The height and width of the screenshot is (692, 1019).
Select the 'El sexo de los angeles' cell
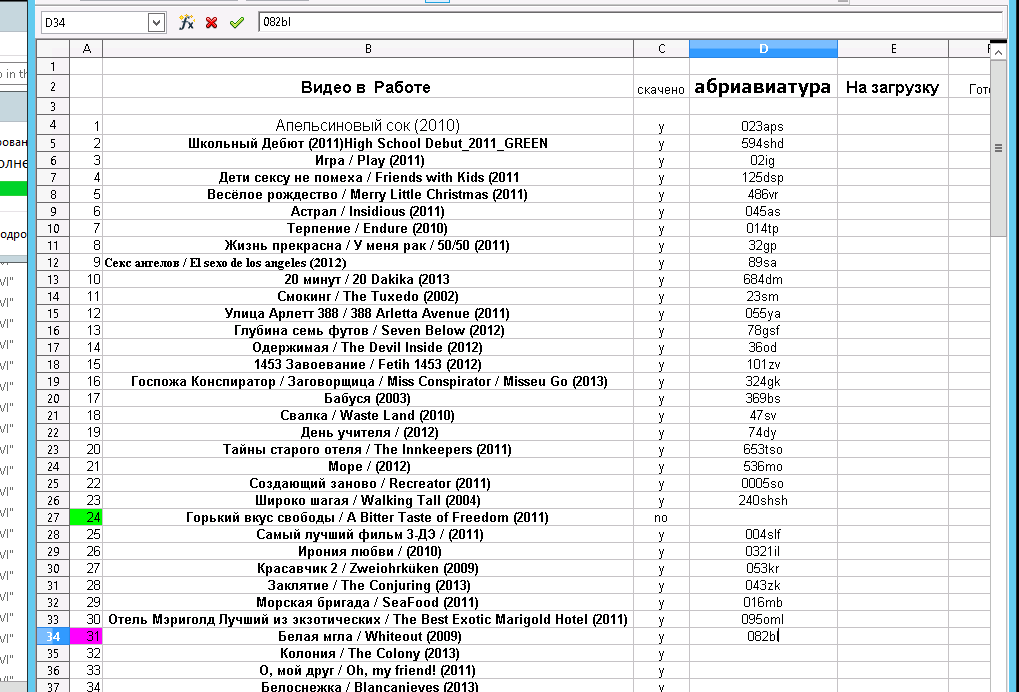368,263
